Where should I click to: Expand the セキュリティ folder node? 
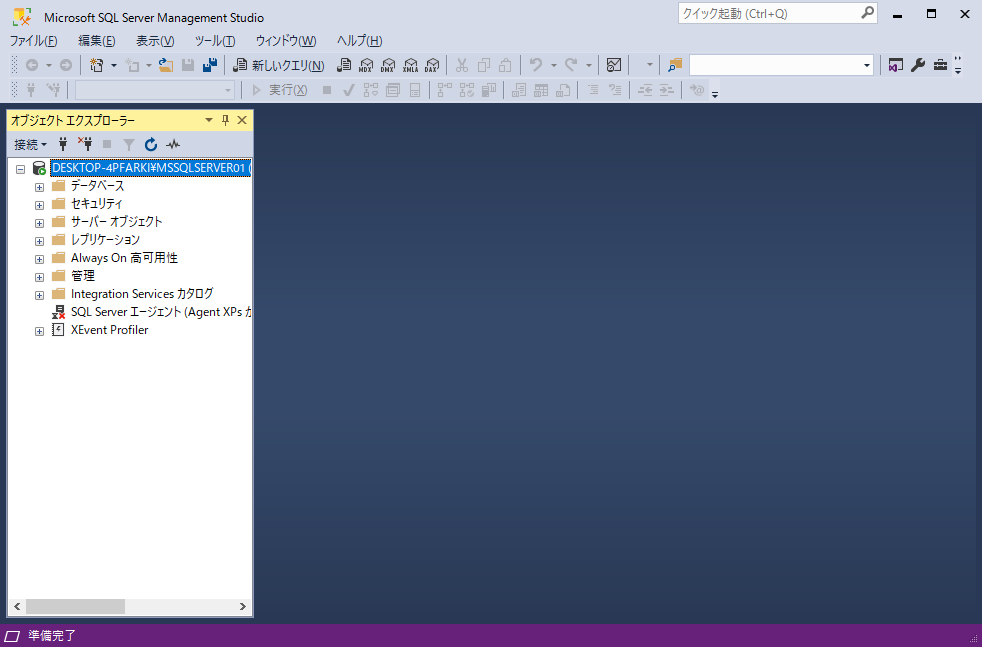pyautogui.click(x=39, y=205)
